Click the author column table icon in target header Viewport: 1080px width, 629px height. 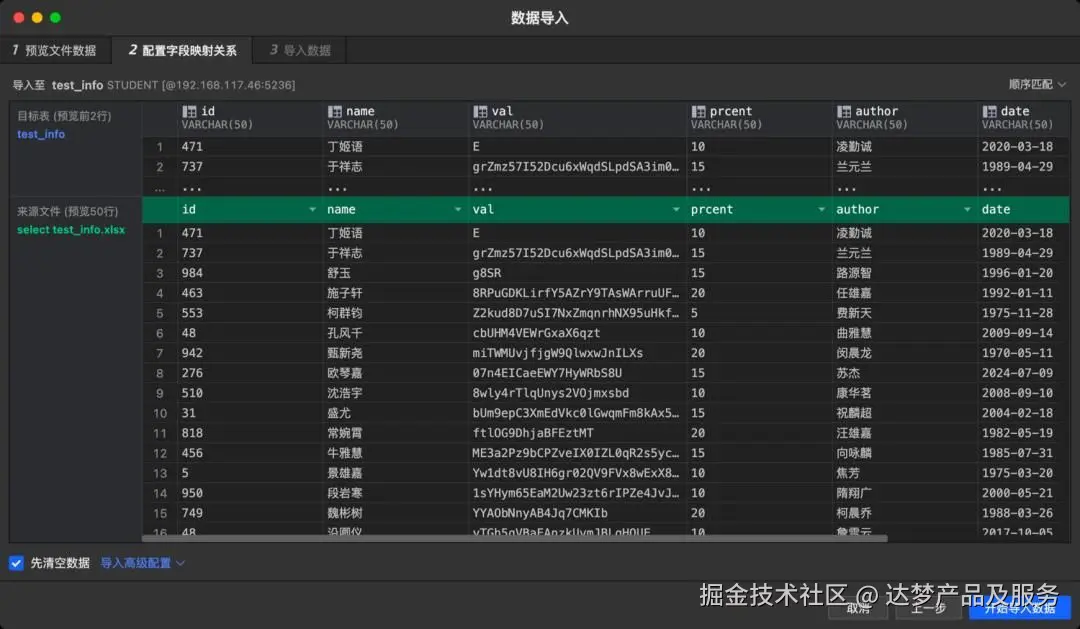tap(844, 111)
